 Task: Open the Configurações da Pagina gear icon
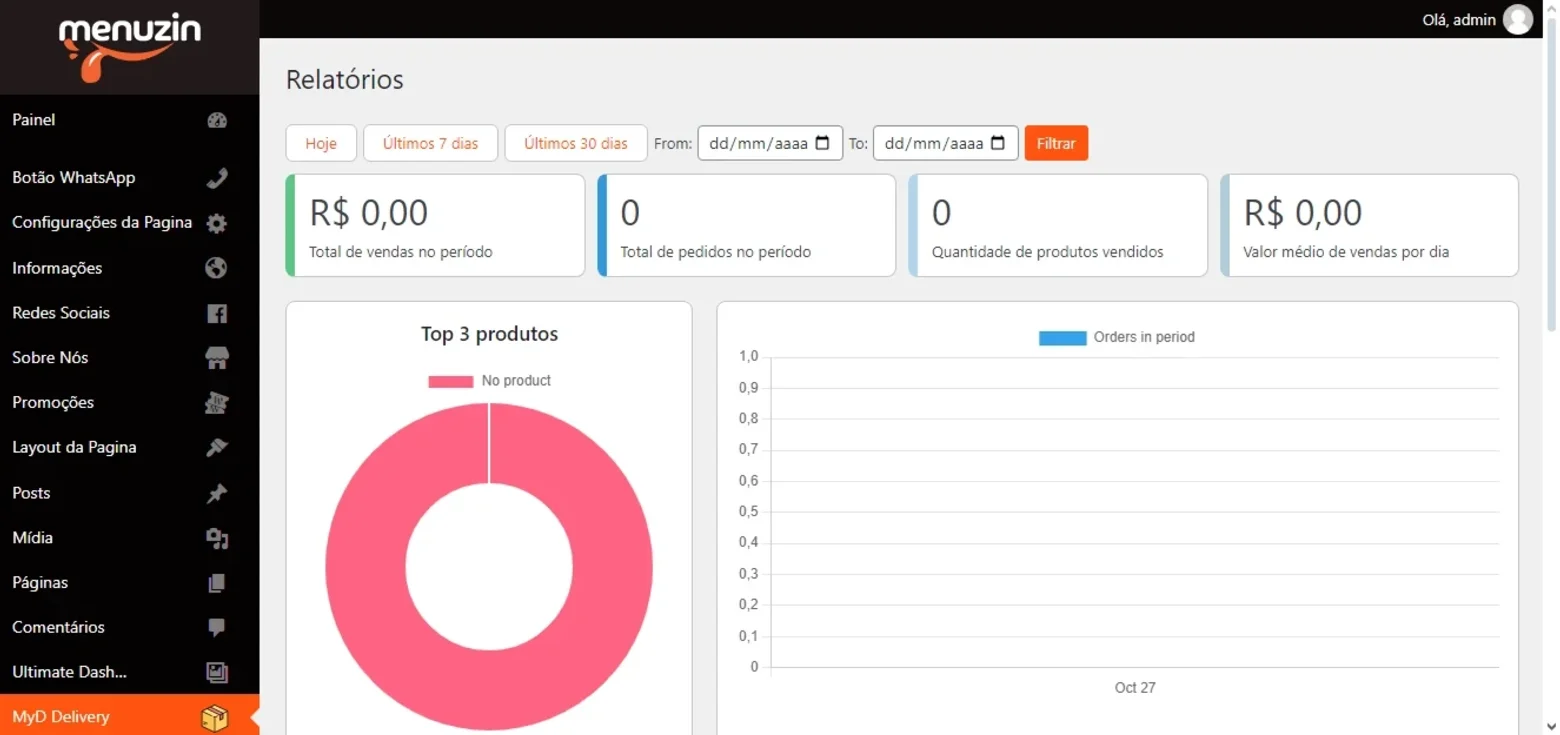coord(217,223)
